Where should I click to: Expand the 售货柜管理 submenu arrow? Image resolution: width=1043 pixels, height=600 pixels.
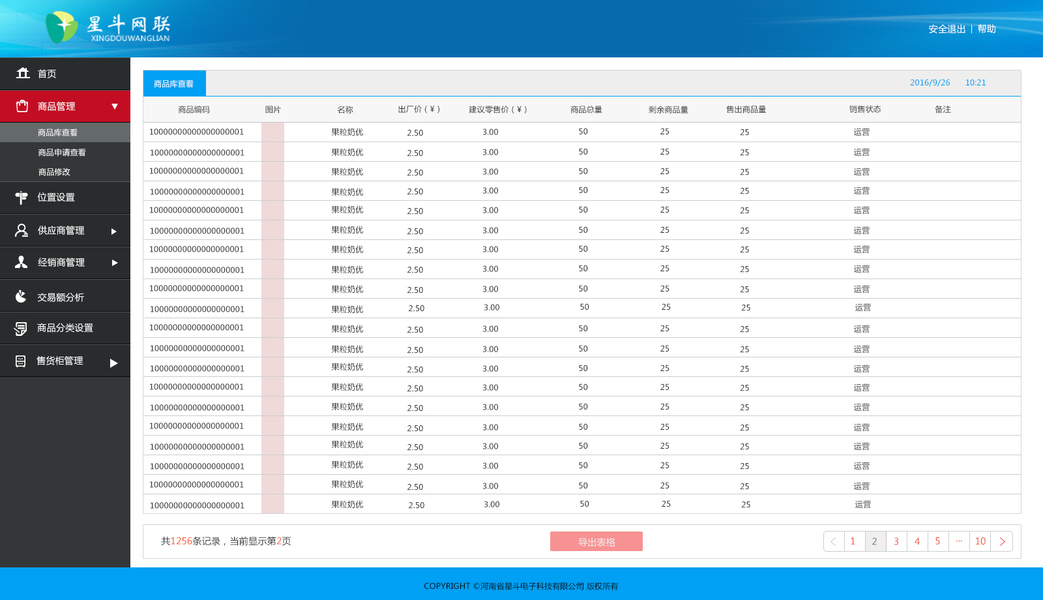114,363
